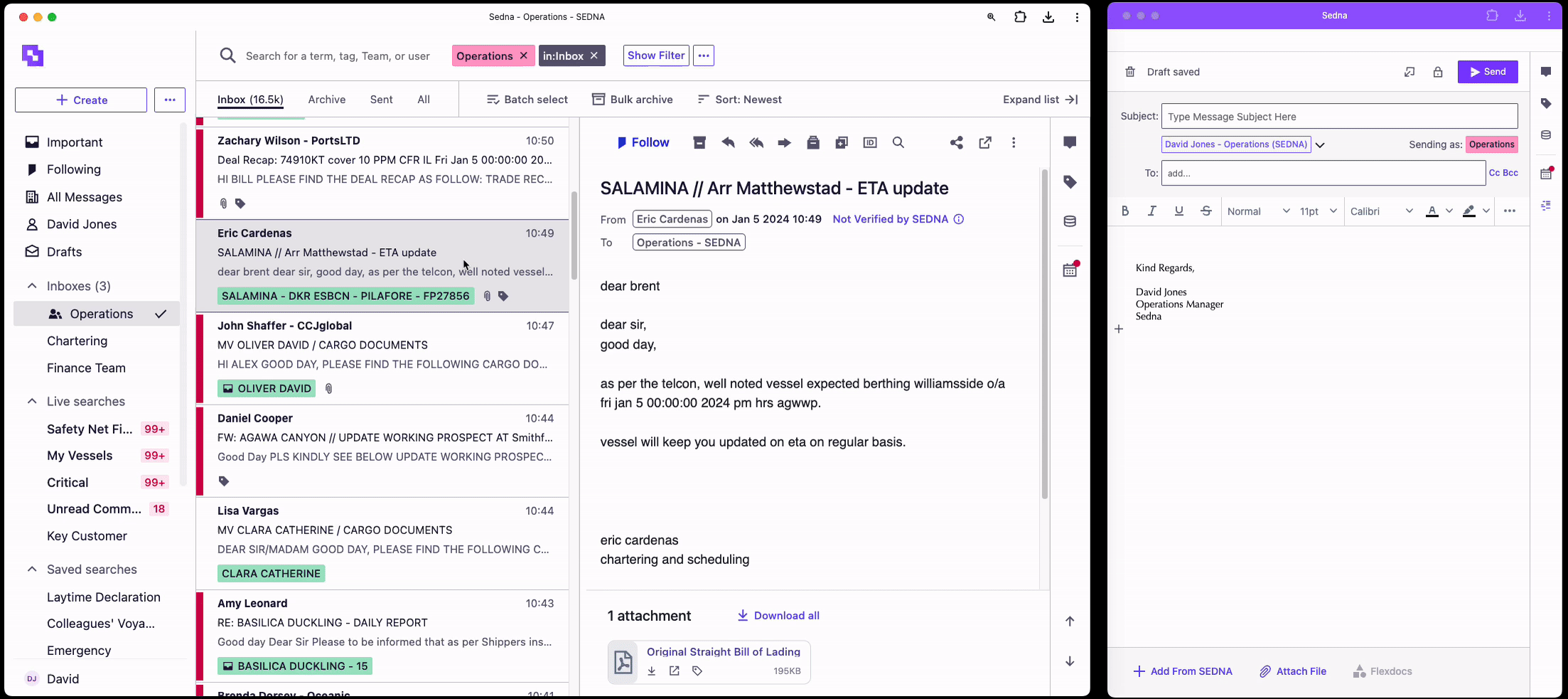Toggle strikethrough formatting in compose window
This screenshot has width=1568, height=699.
click(1206, 211)
